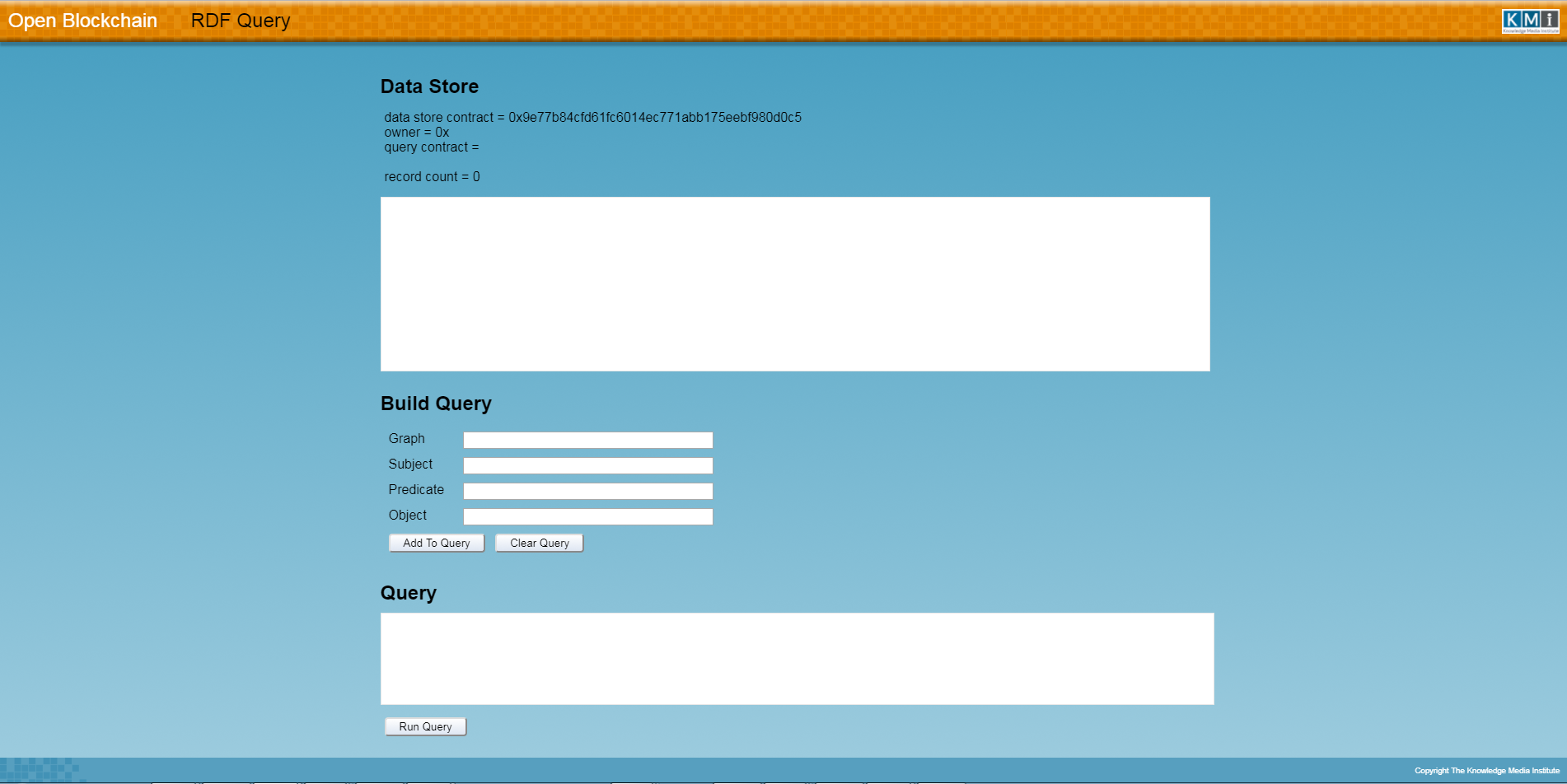The height and width of the screenshot is (784, 1567).
Task: Click inside the Query text area
Action: (x=797, y=658)
